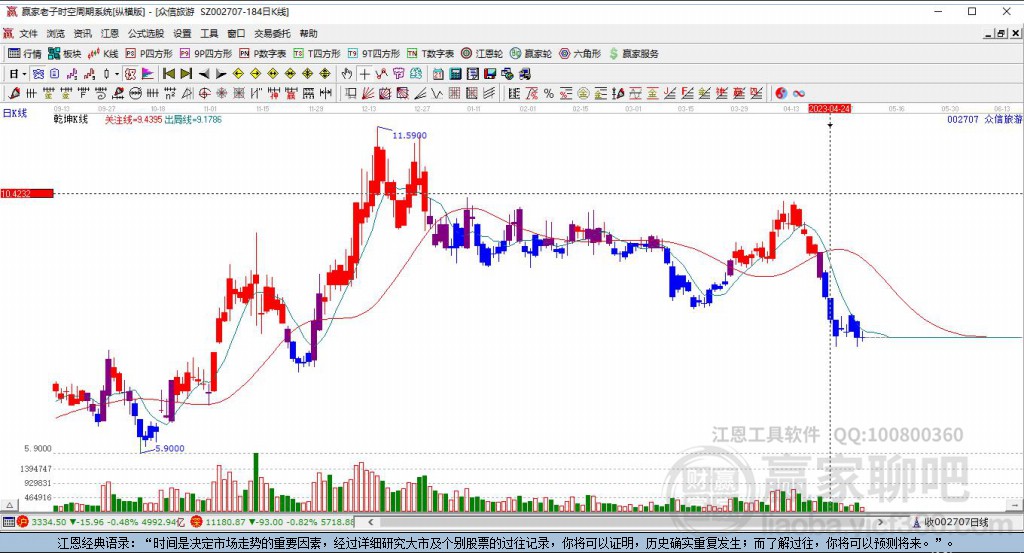This screenshot has height=553, width=1024.
Task: Switch to K线 candlestick chart
Action: click(x=103, y=54)
